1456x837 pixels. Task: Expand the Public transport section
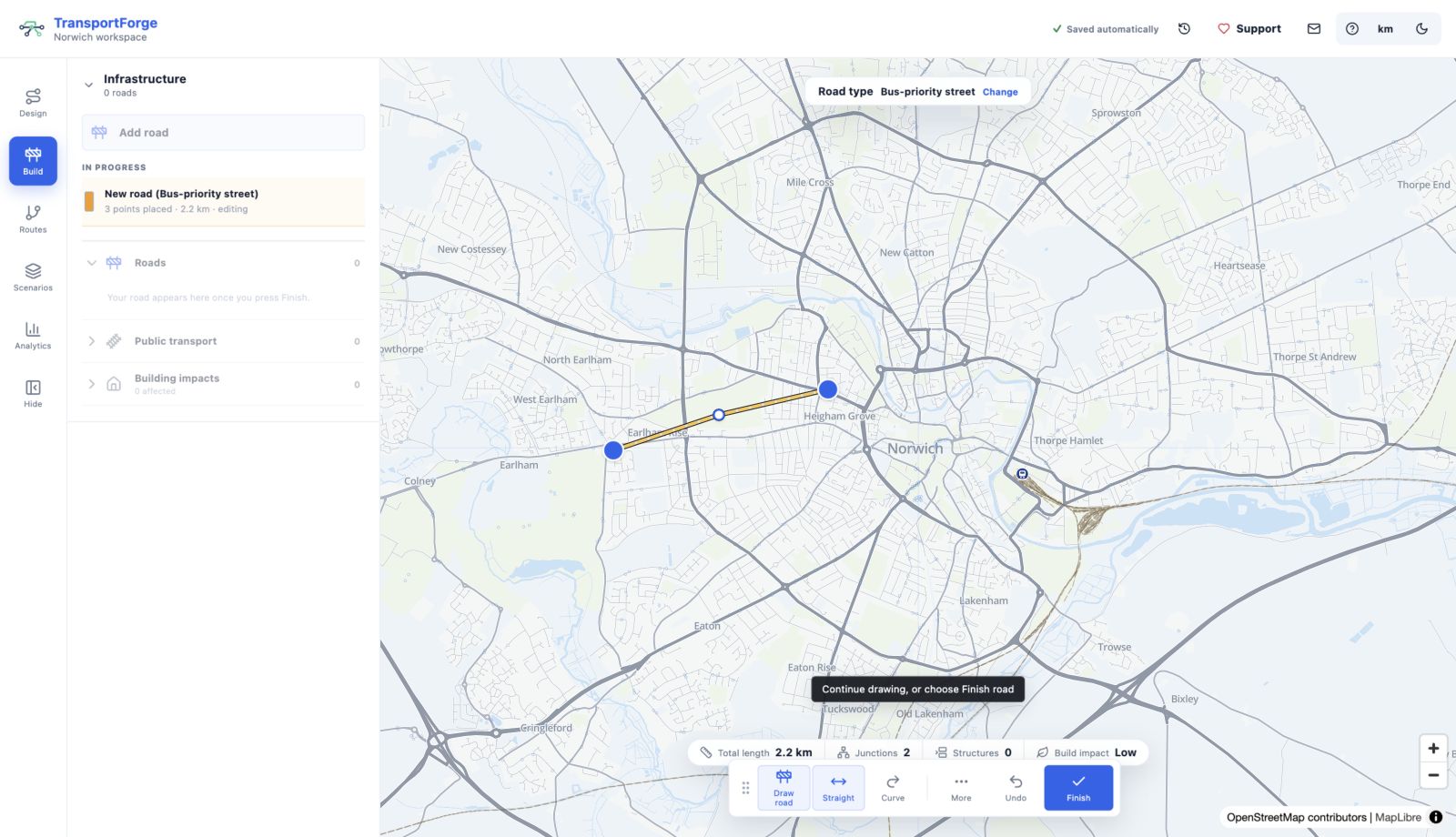[x=91, y=341]
